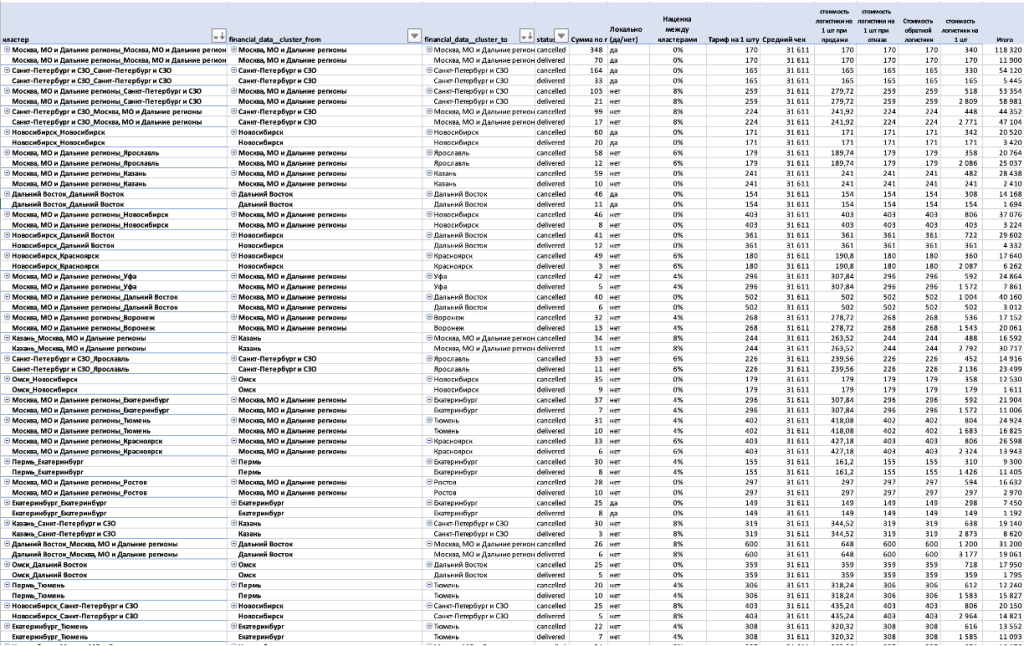
Task: Collapse the Новосибирск_Дальний Восток кластер group
Action: (x=7, y=235)
